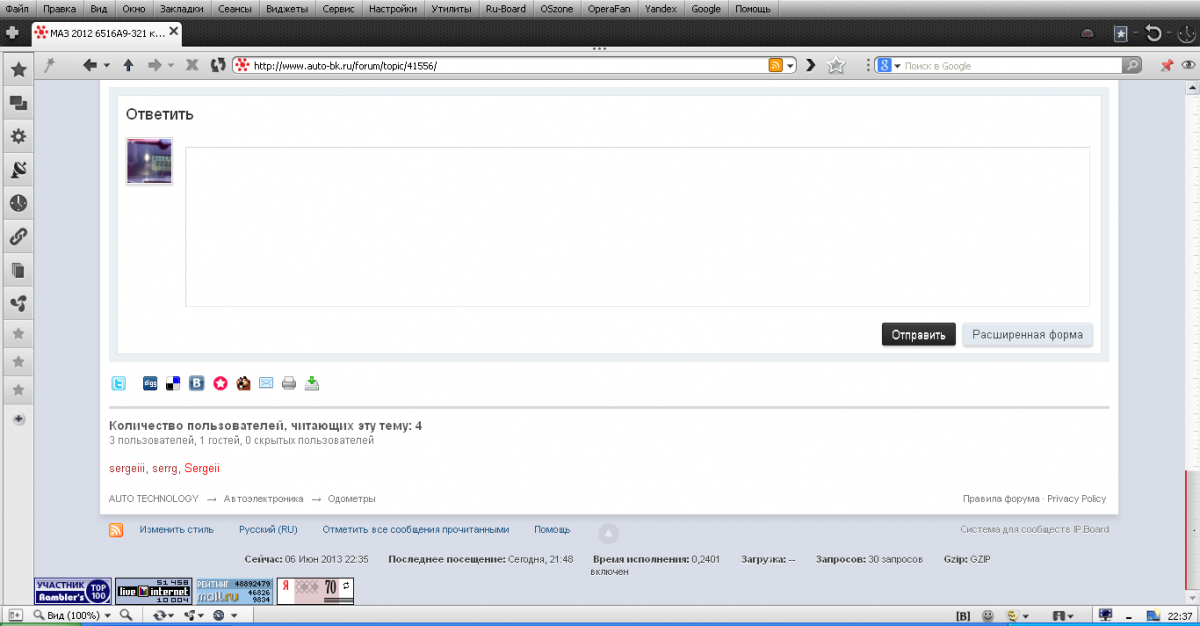The image size is (1200, 626).
Task: Email topic with envelope icon
Action: coord(266,383)
